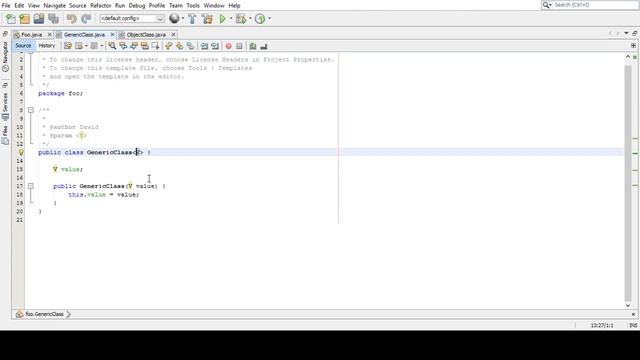This screenshot has width=640, height=360.
Task: Close the GenericClass.java tab
Action: pos(112,35)
